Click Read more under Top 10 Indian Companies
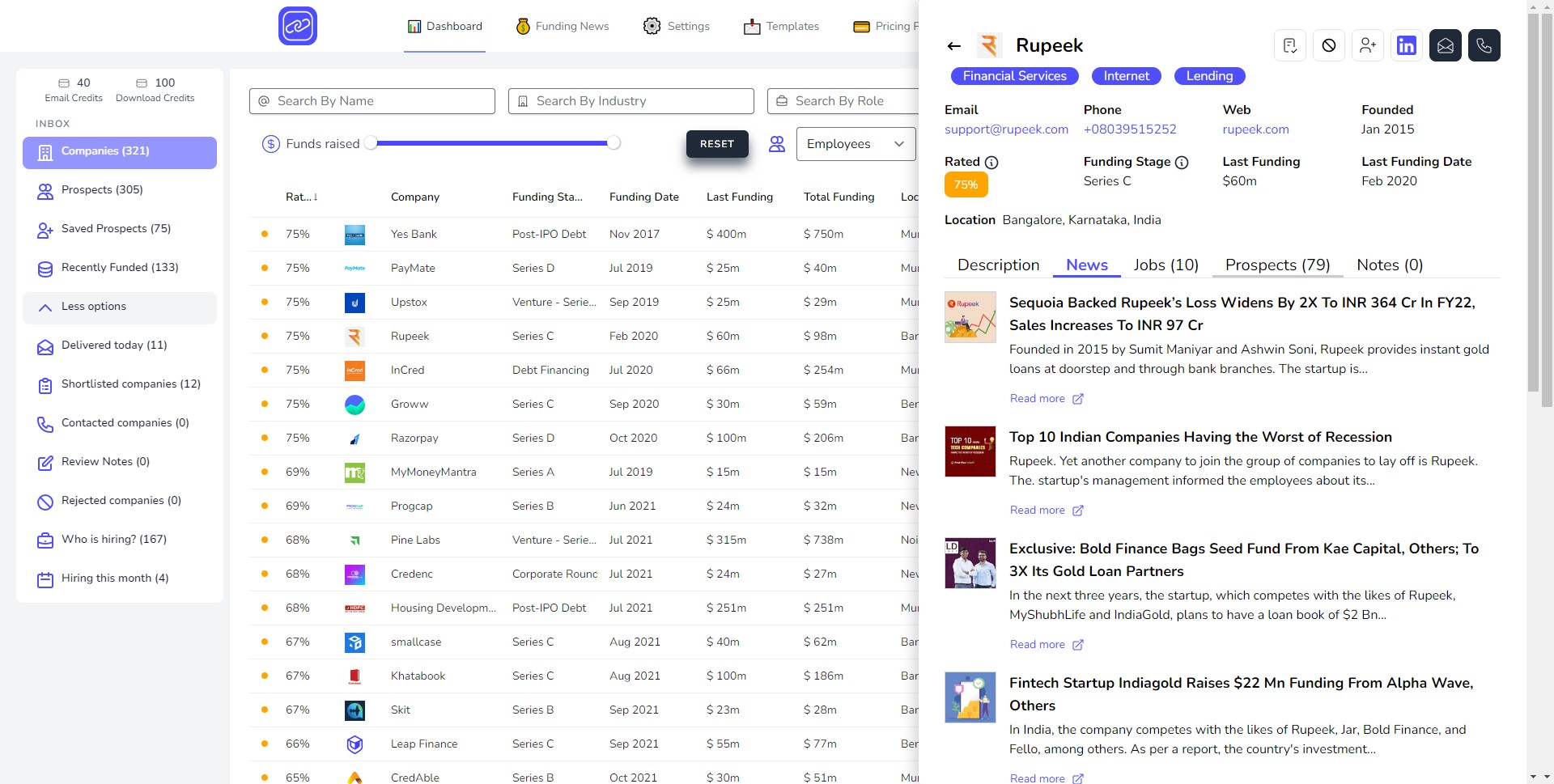 point(1046,511)
